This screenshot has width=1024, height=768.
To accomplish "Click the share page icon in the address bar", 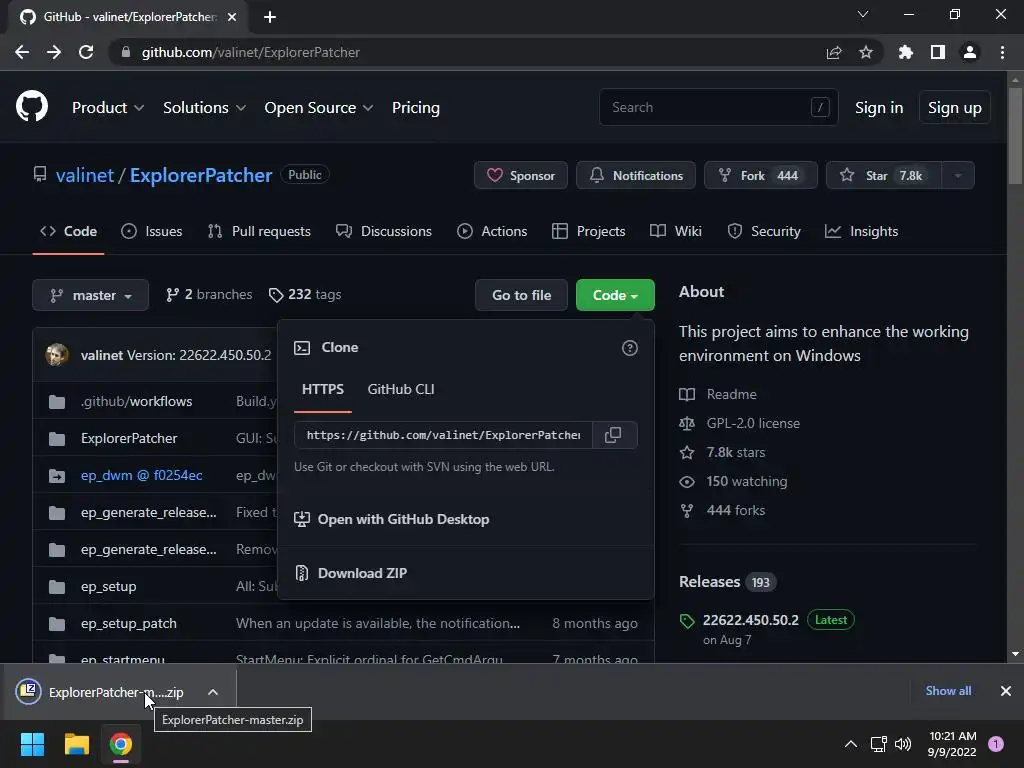I will (x=834, y=52).
